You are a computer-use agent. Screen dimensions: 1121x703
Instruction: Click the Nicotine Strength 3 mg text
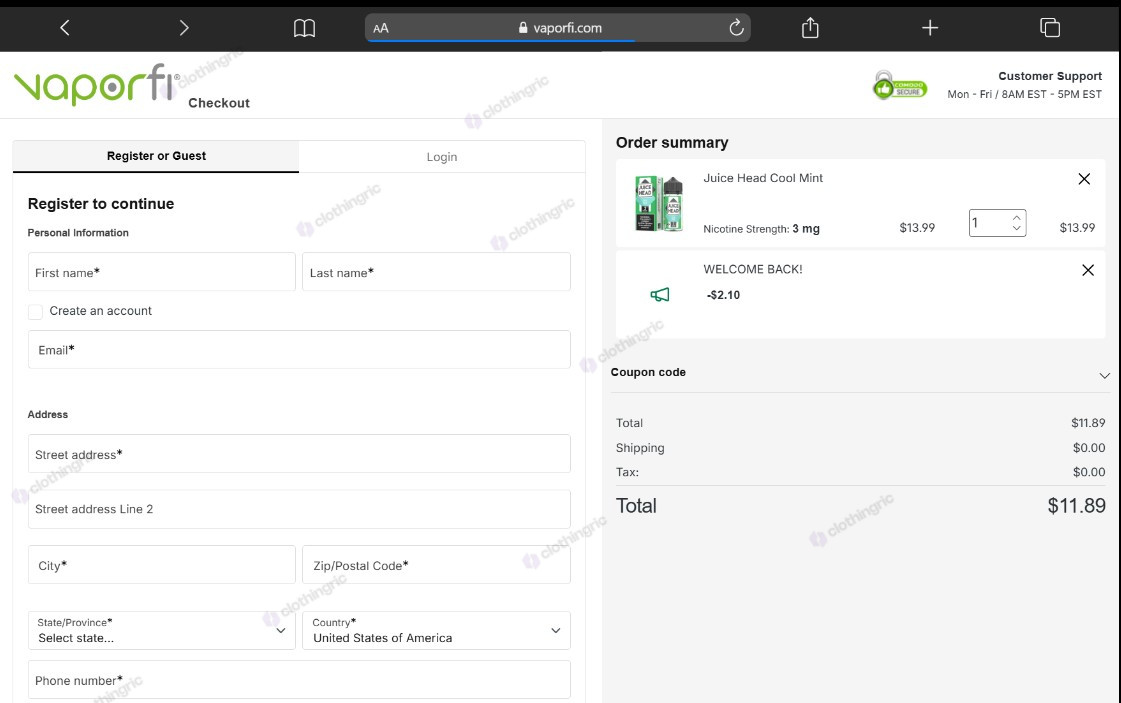(x=761, y=229)
